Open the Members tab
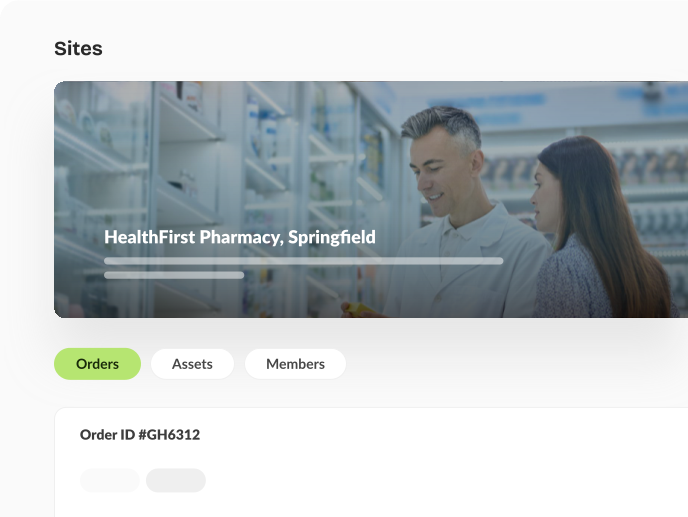The width and height of the screenshot is (688, 517). pyautogui.click(x=295, y=364)
